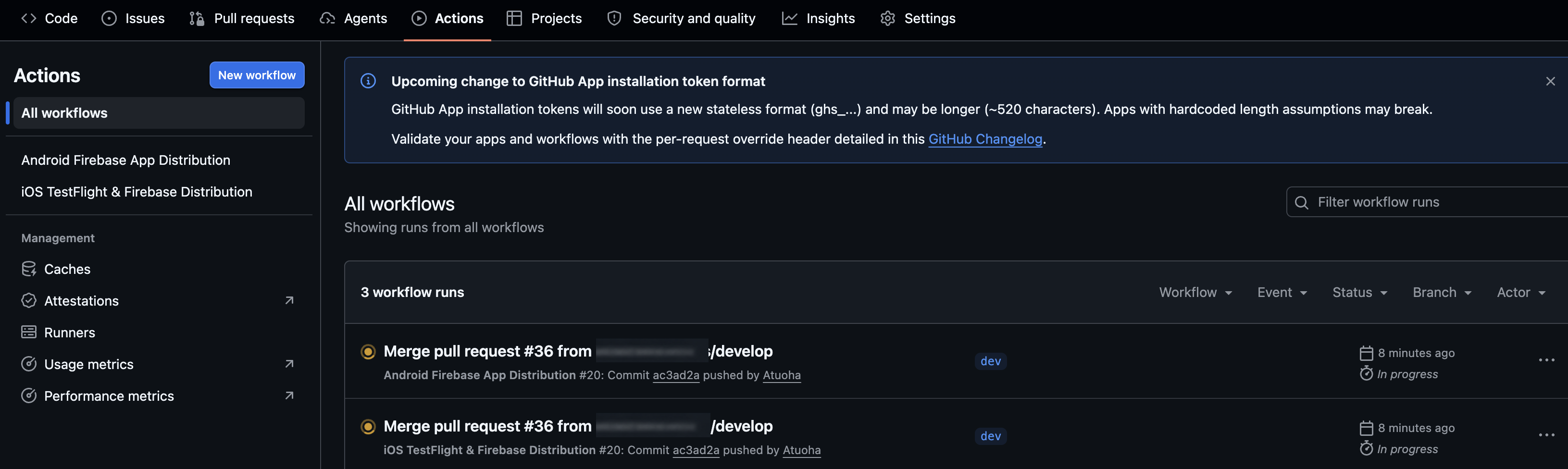1568x469 pixels.
Task: Click in-progress status icon of Android Firebase run
Action: tap(368, 352)
